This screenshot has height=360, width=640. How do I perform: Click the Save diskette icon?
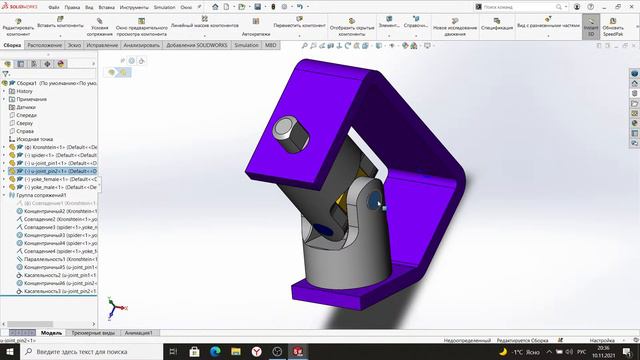(258, 7)
